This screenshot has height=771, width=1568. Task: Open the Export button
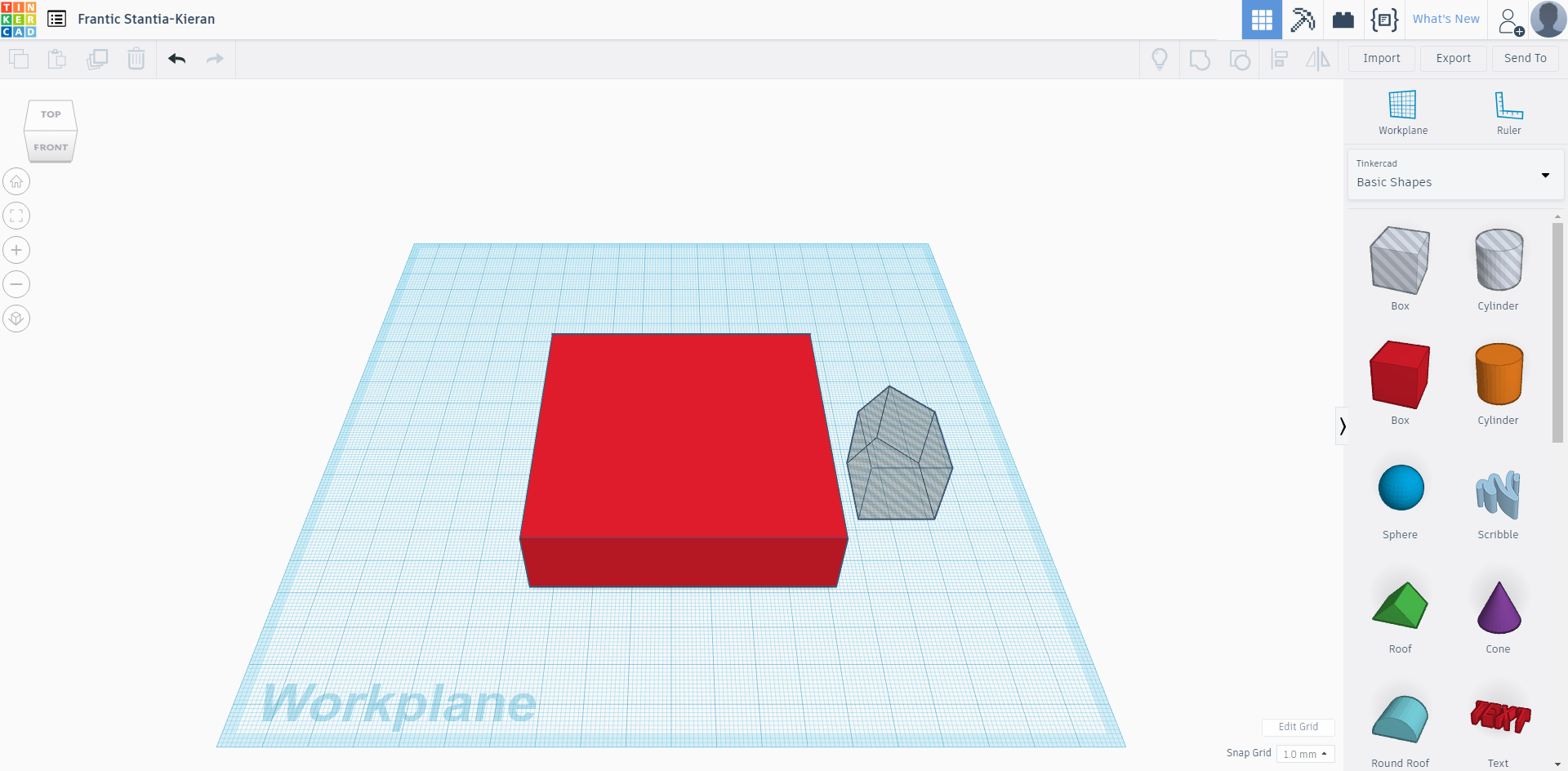pyautogui.click(x=1454, y=58)
